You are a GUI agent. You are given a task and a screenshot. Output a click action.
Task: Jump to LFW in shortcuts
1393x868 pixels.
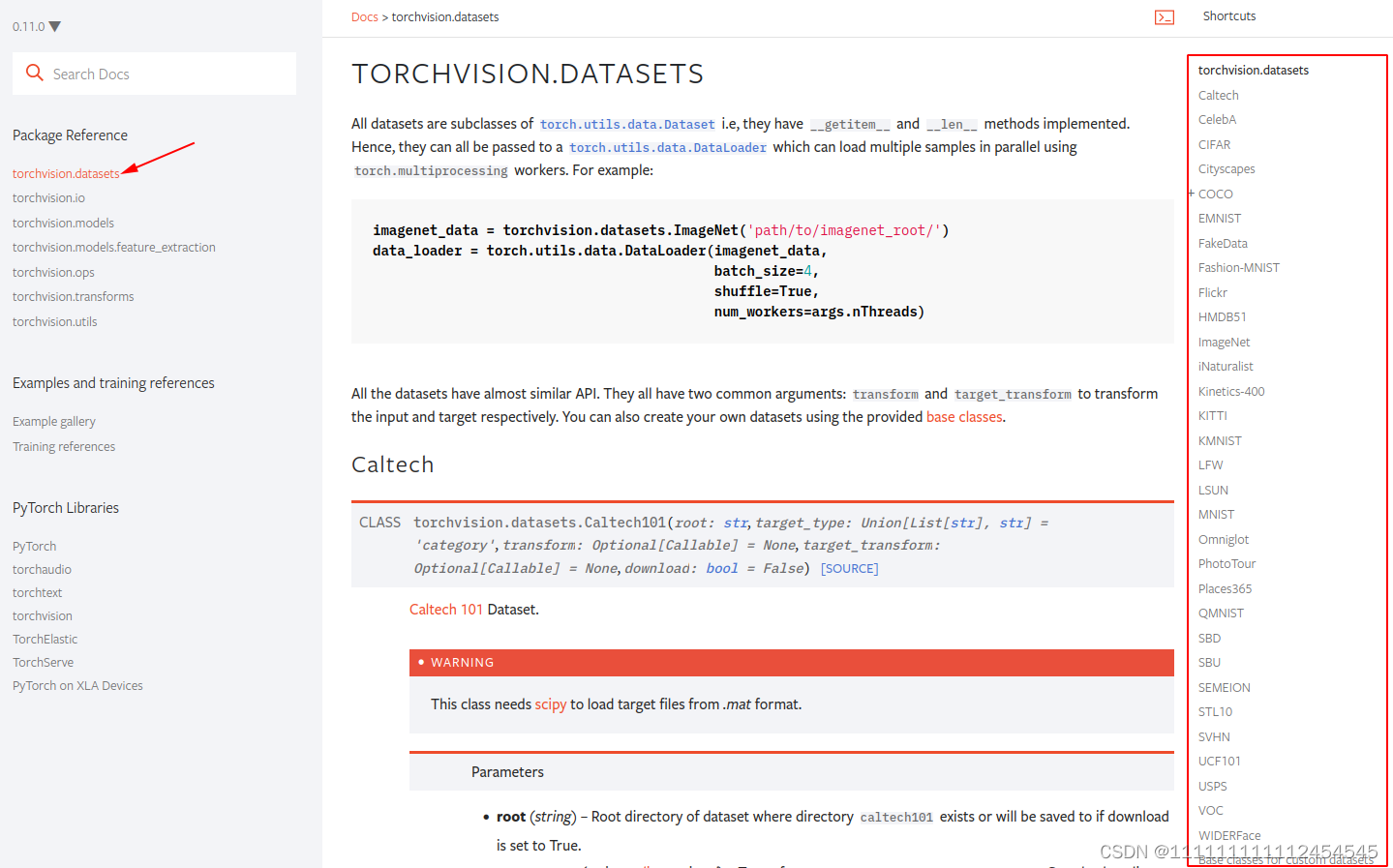[1211, 465]
